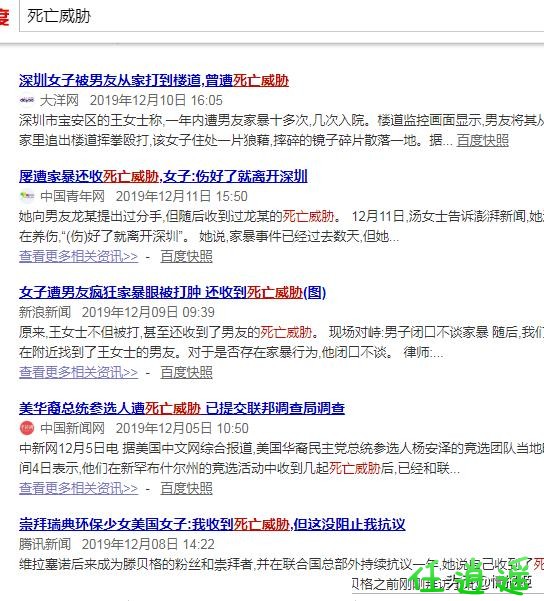
Task: Expand 查看更多相关资讯 under the 中国青年网 result
Action: pyautogui.click(x=79, y=256)
